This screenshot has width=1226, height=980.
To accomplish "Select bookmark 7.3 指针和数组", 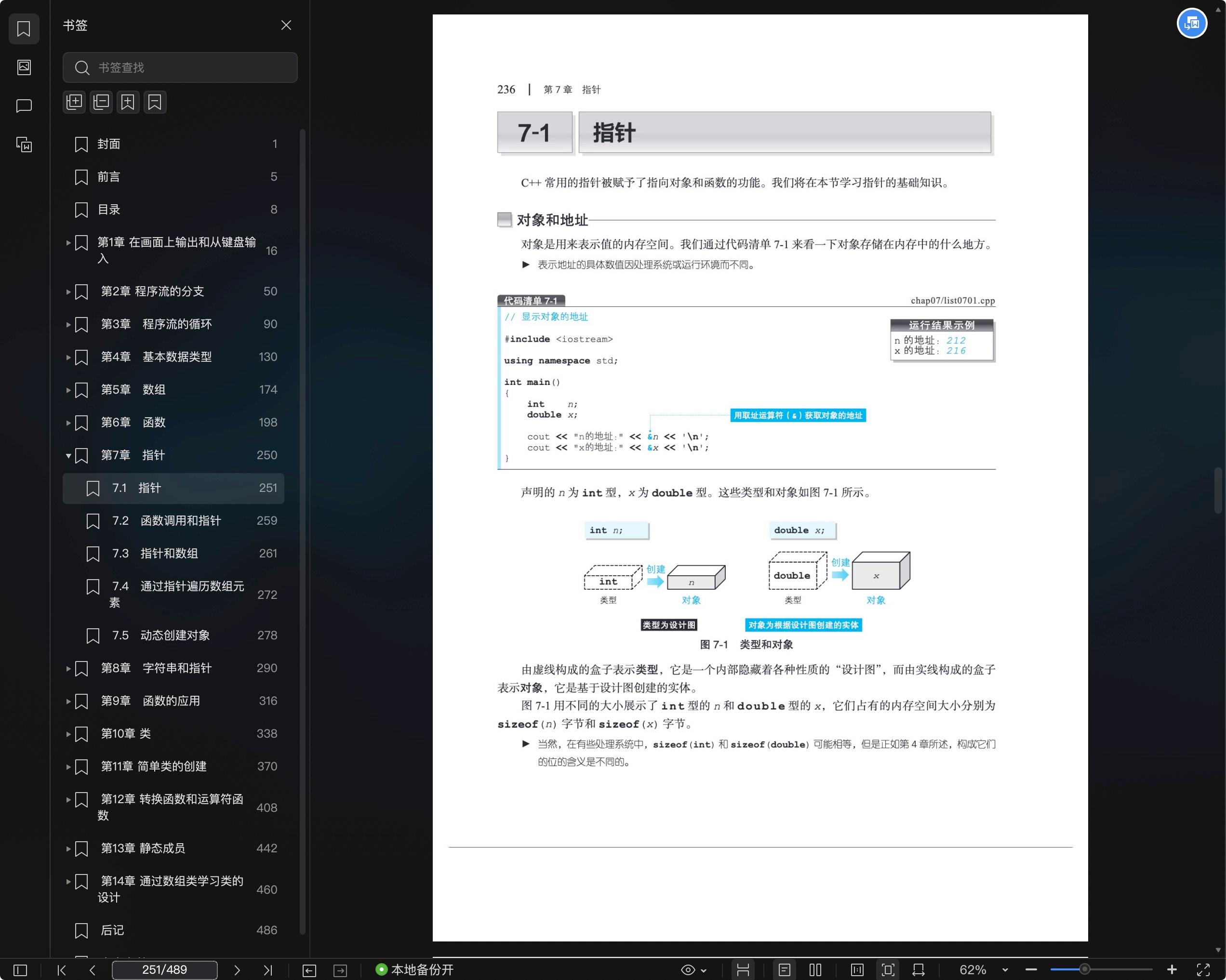I will [173, 554].
